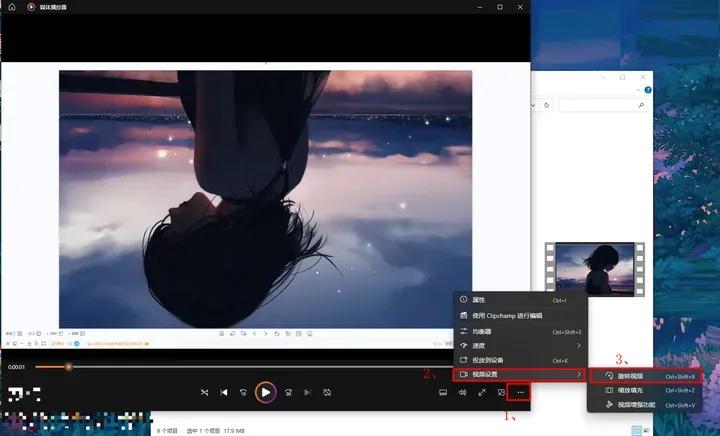
Task: Click the properties info icon in menu
Action: [x=464, y=300]
